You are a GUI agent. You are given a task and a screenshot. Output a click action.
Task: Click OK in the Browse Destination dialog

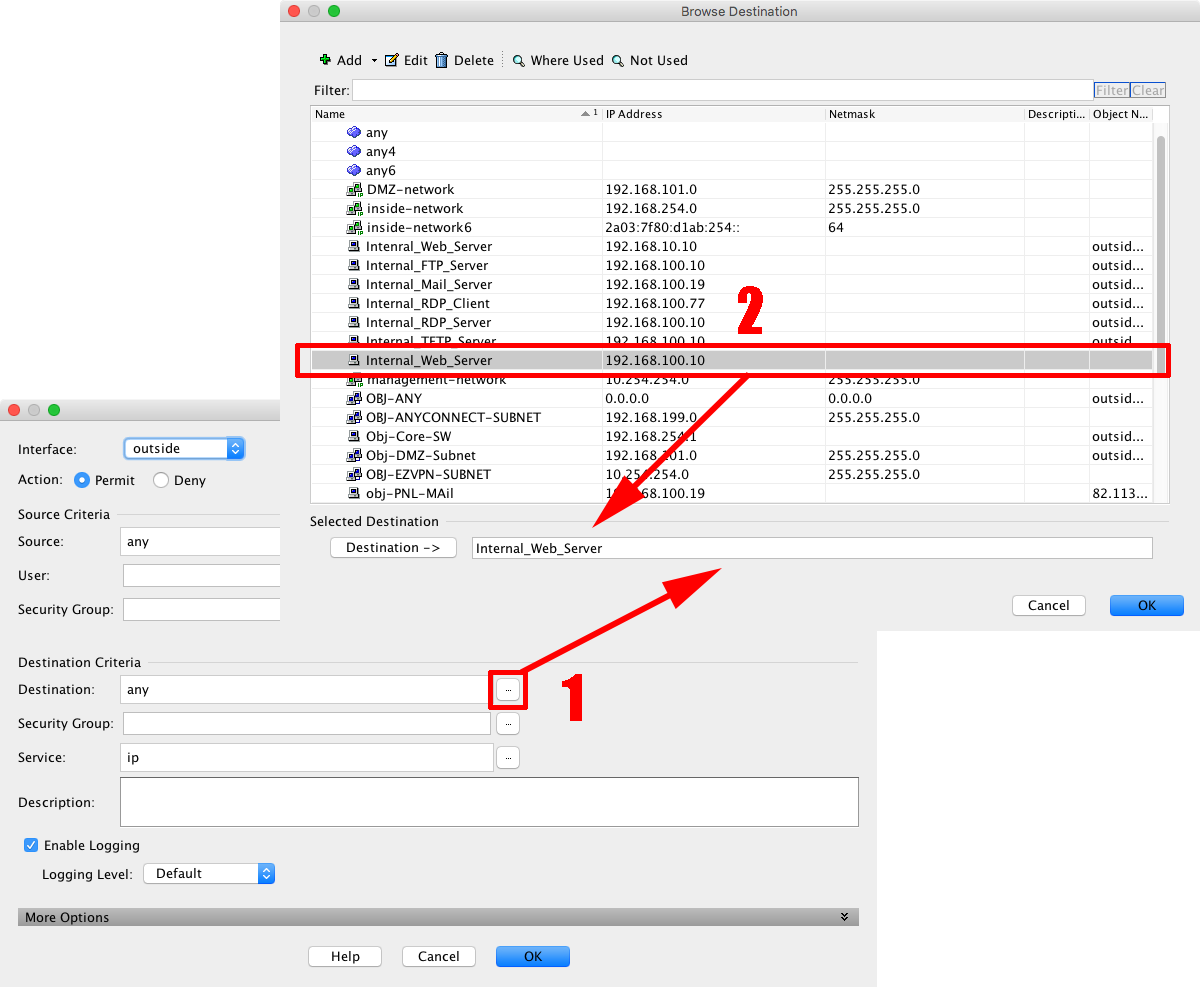click(x=1146, y=605)
